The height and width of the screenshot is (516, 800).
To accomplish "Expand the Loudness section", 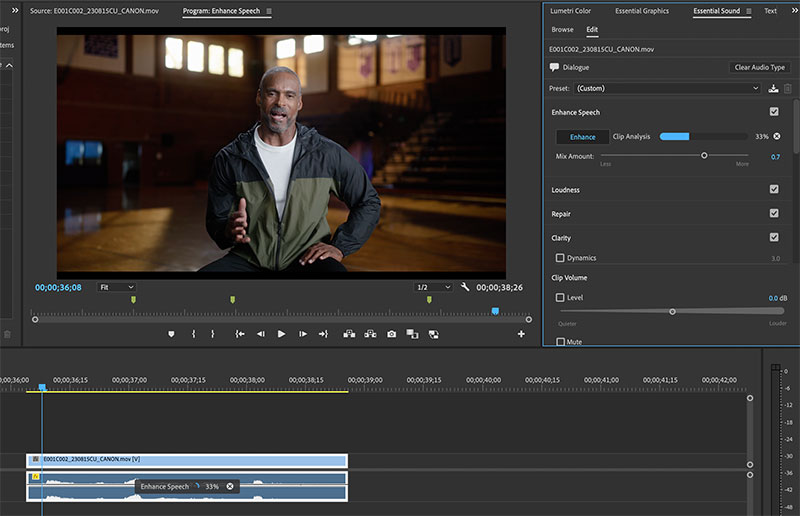I will pyautogui.click(x=565, y=190).
